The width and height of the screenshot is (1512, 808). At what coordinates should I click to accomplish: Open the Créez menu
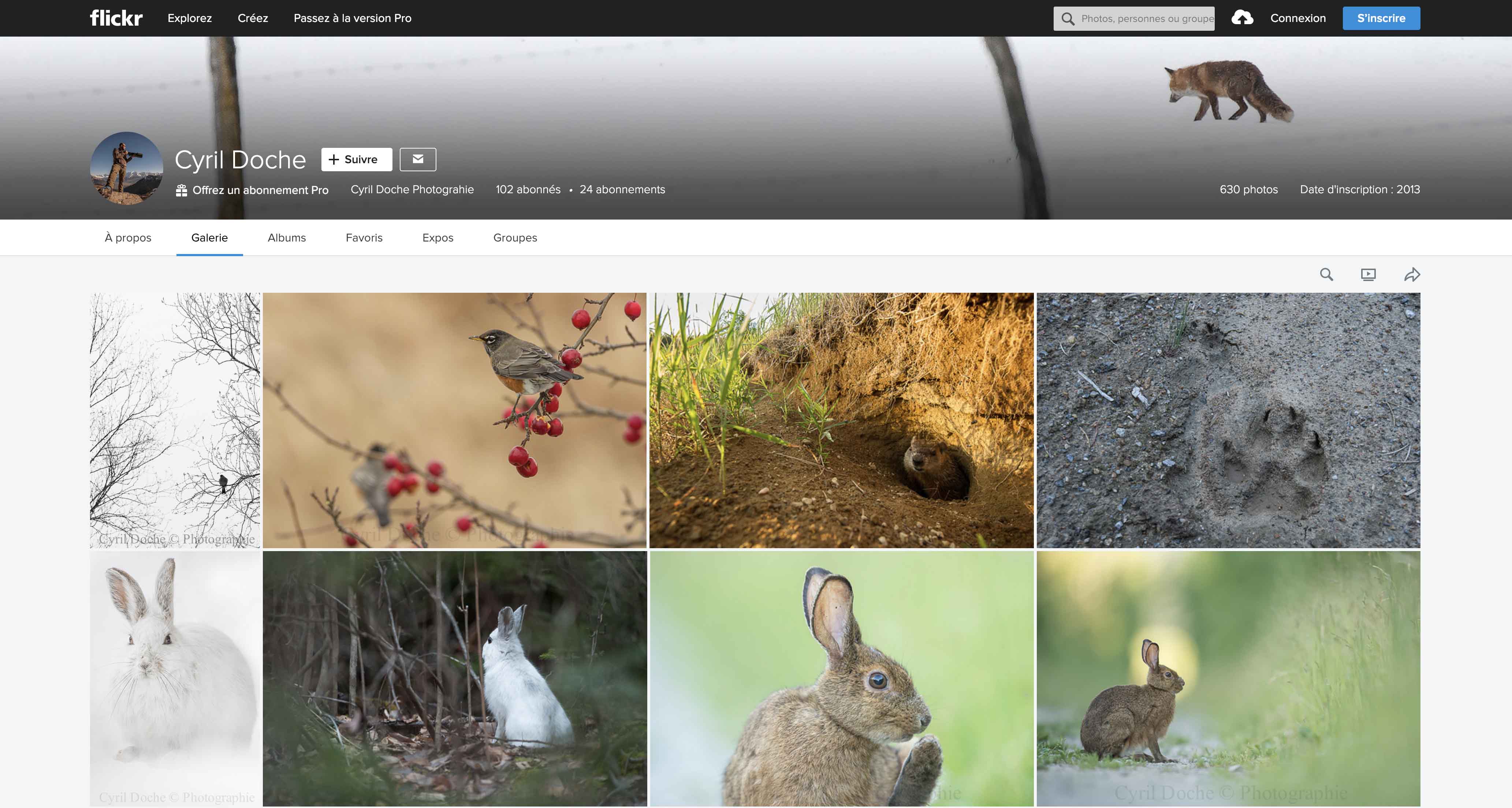(253, 18)
